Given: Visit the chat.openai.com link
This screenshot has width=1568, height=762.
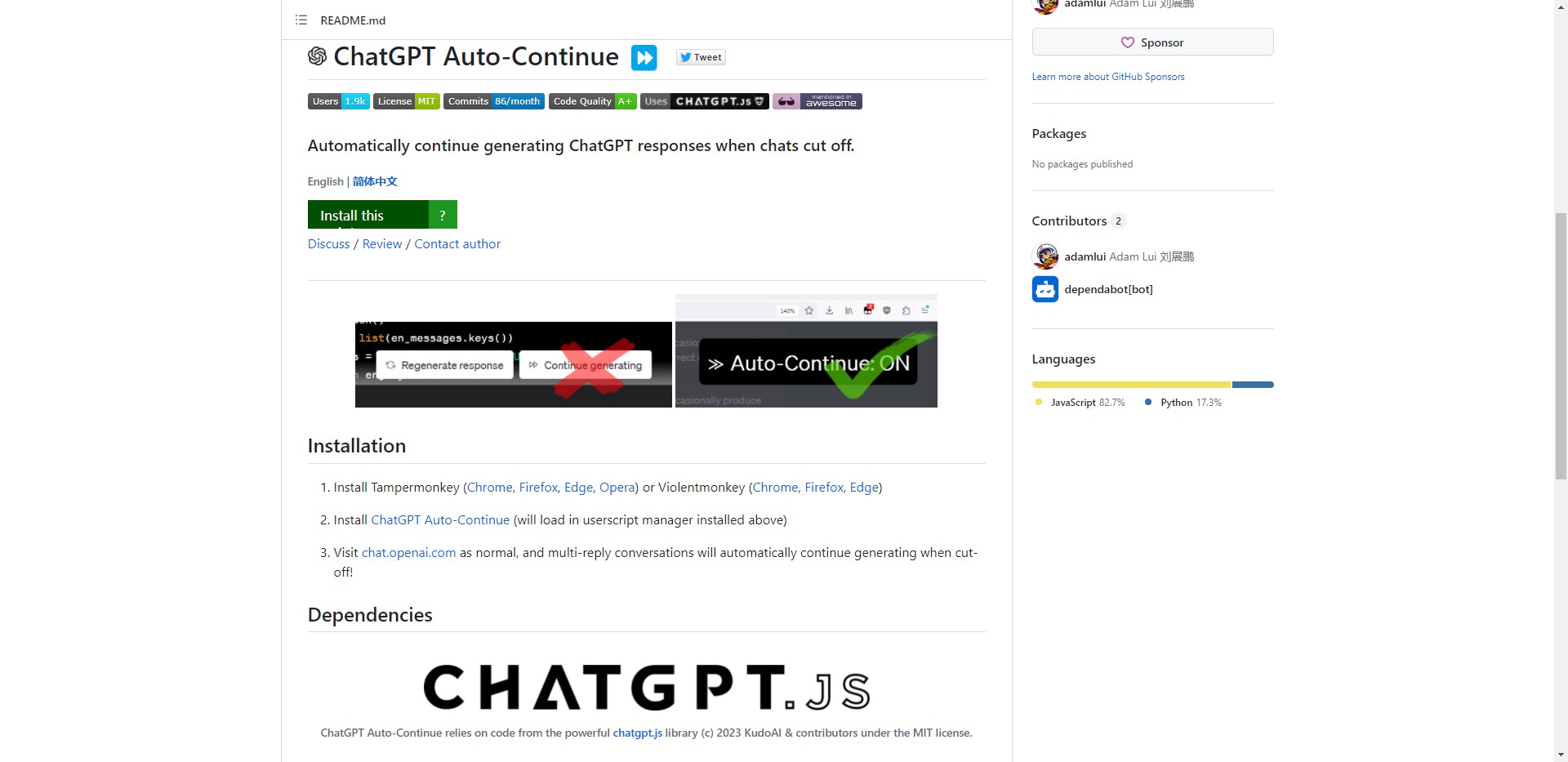Looking at the screenshot, I should tap(408, 552).
